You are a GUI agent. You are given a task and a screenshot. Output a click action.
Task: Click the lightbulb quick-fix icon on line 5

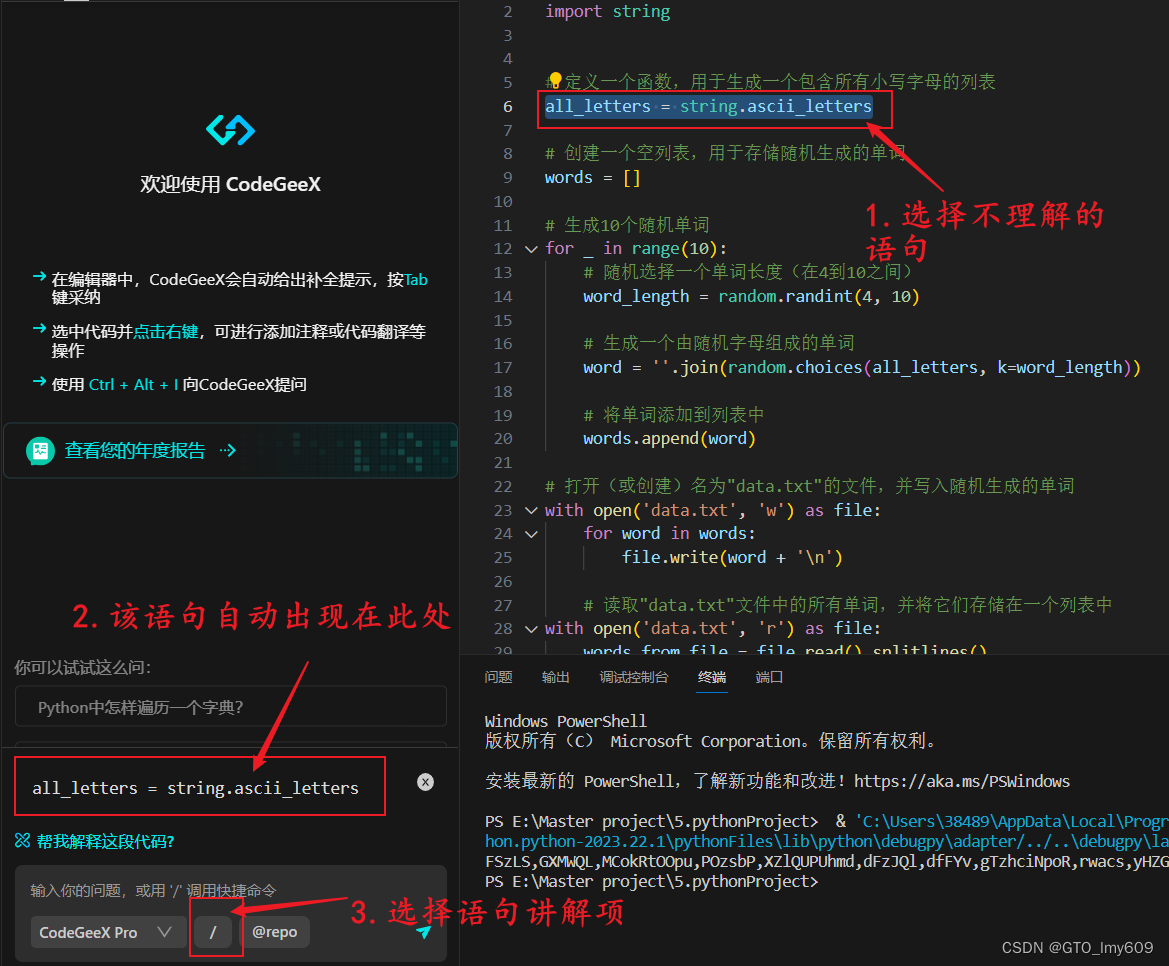[x=555, y=80]
